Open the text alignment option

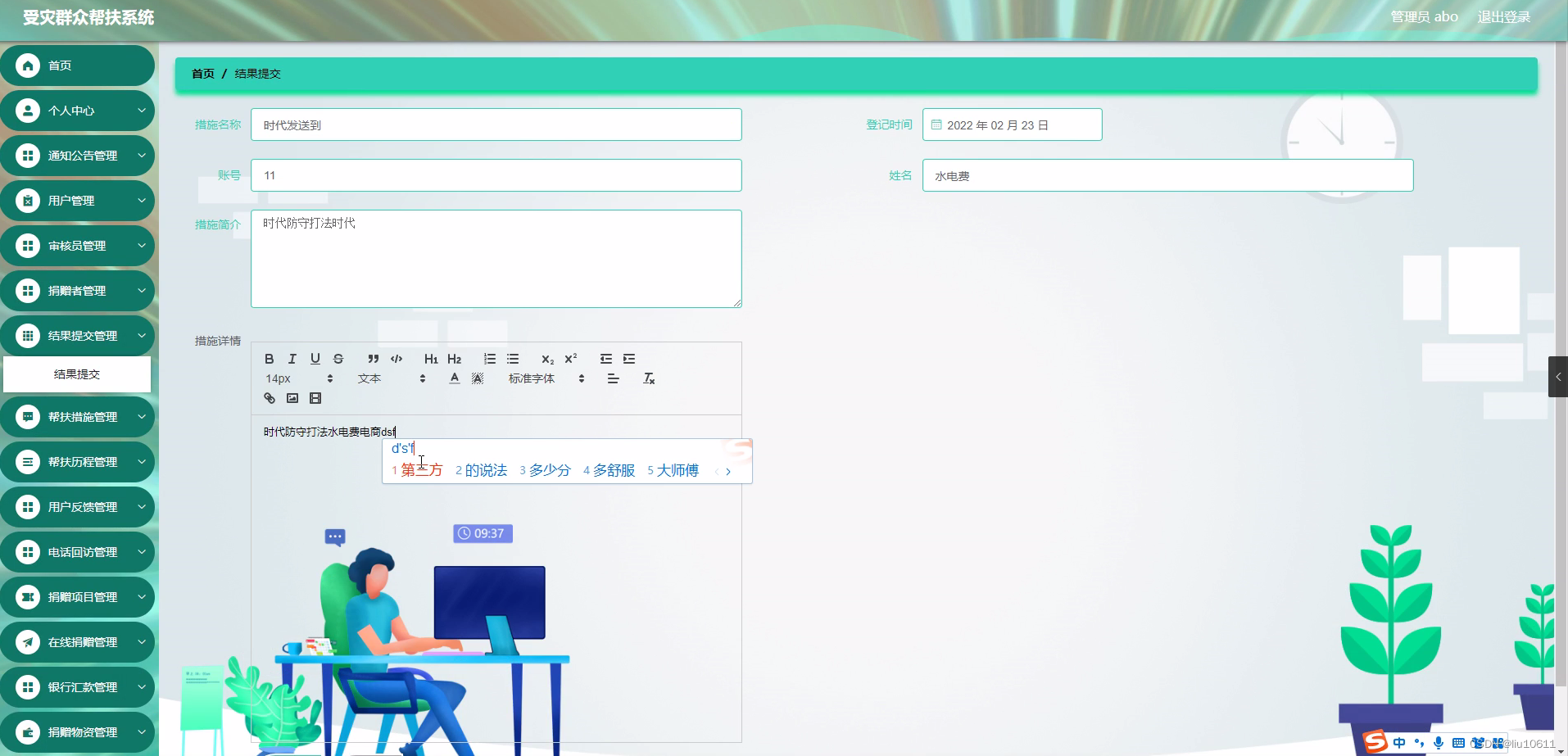613,378
